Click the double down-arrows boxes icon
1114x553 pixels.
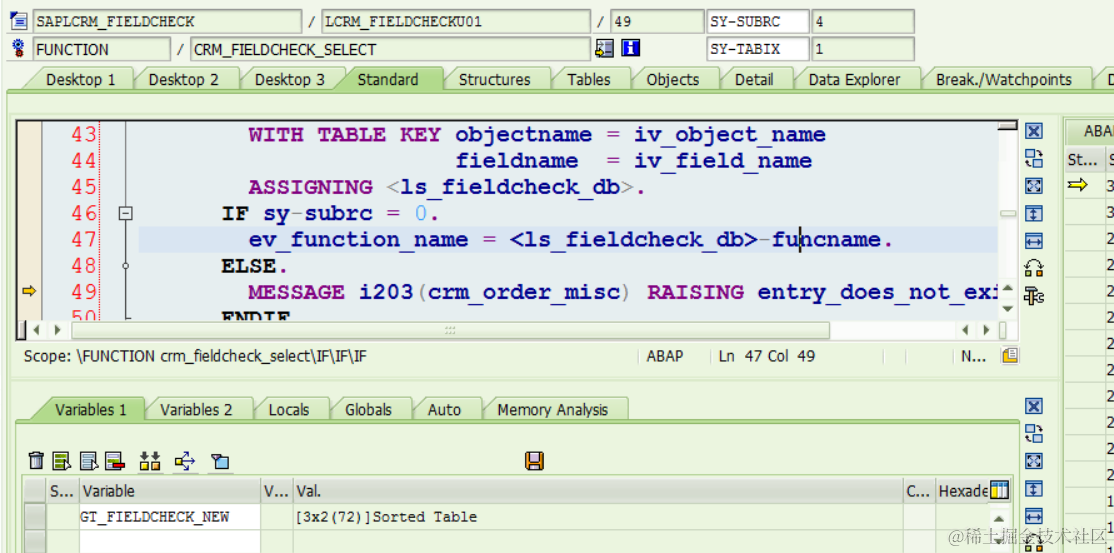tap(150, 461)
